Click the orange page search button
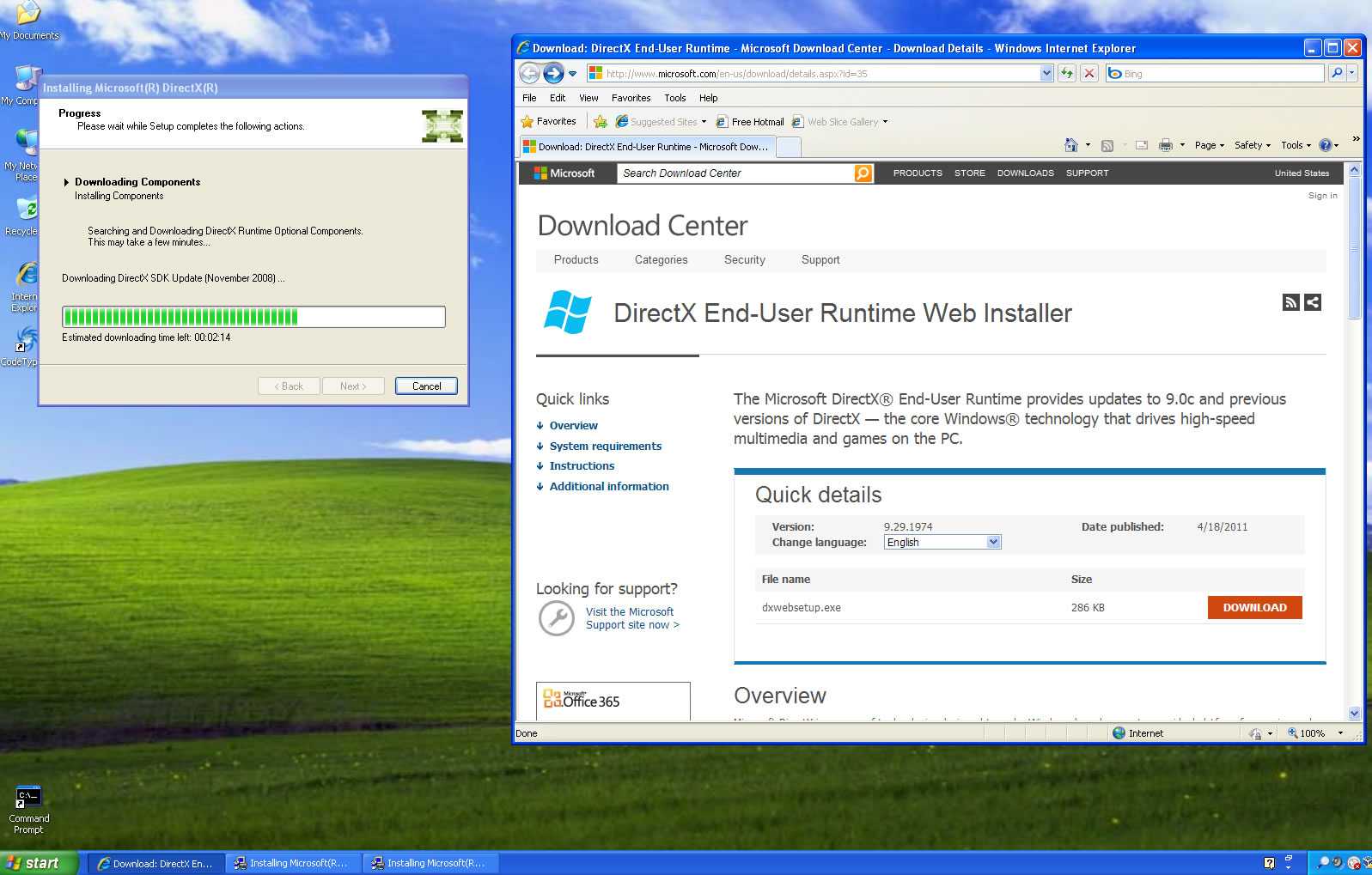 pyautogui.click(x=863, y=173)
